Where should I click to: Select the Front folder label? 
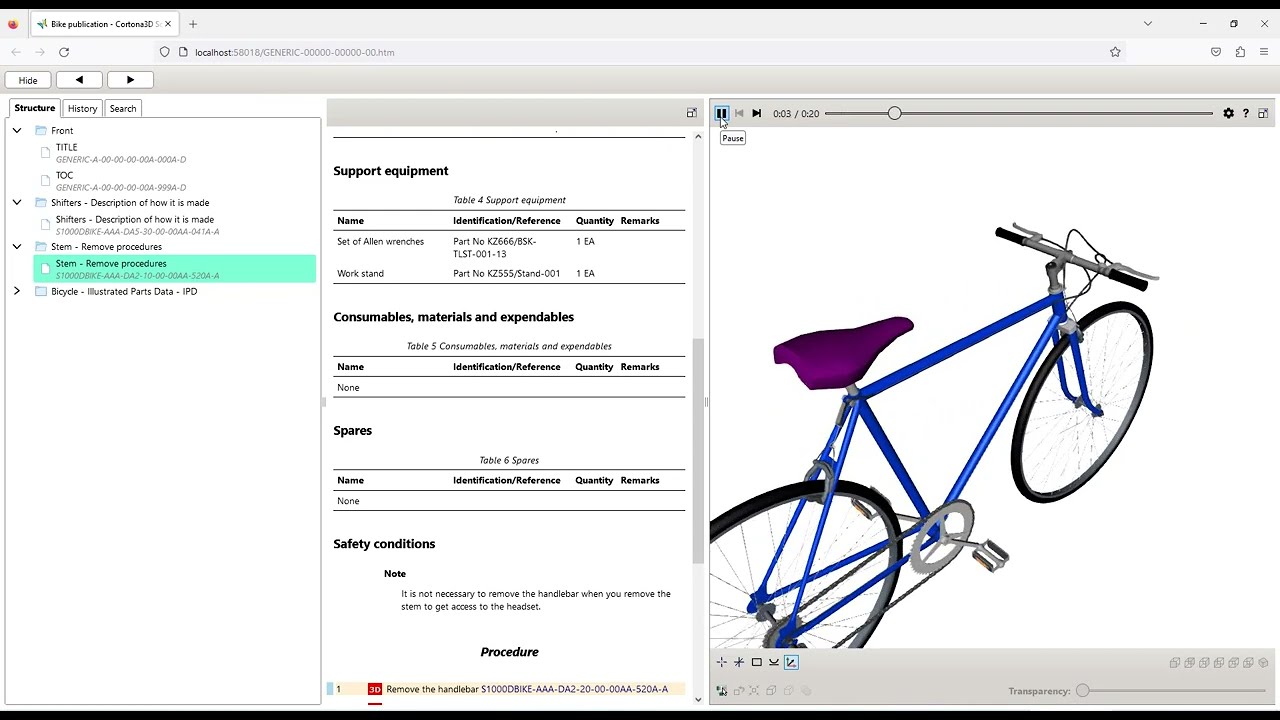pyautogui.click(x=62, y=131)
